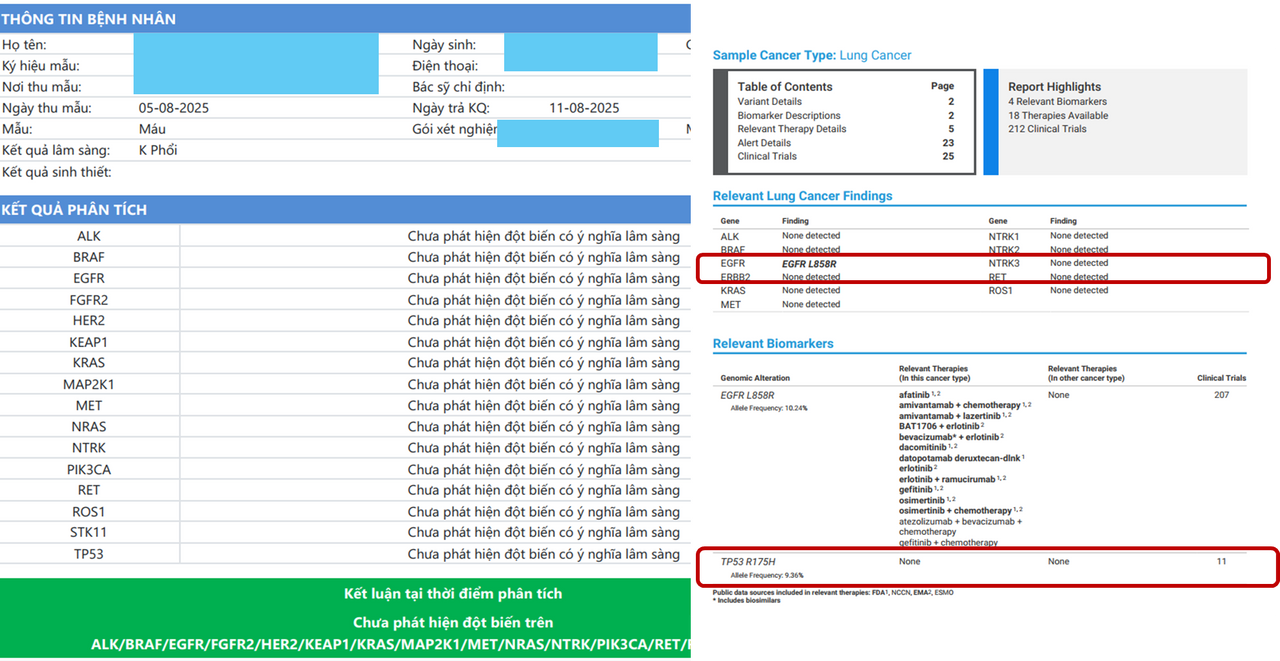Click 18 Therapies Available in Report Highlights
The image size is (1280, 661).
click(1058, 116)
